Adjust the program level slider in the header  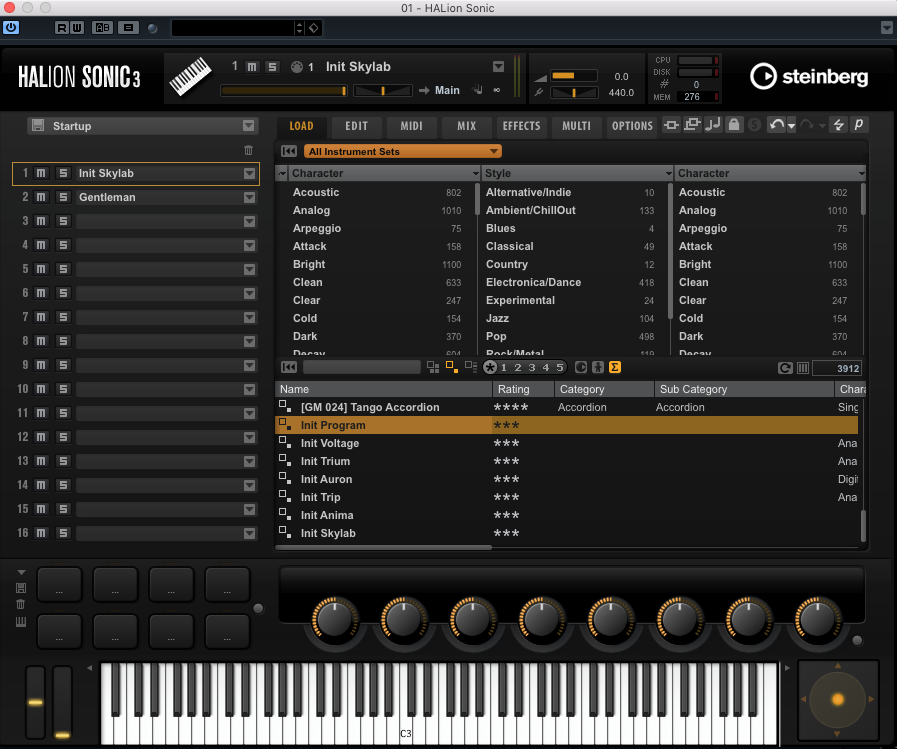coord(284,90)
